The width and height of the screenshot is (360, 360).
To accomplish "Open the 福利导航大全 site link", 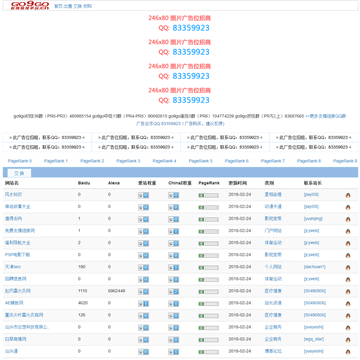I will [18, 243].
